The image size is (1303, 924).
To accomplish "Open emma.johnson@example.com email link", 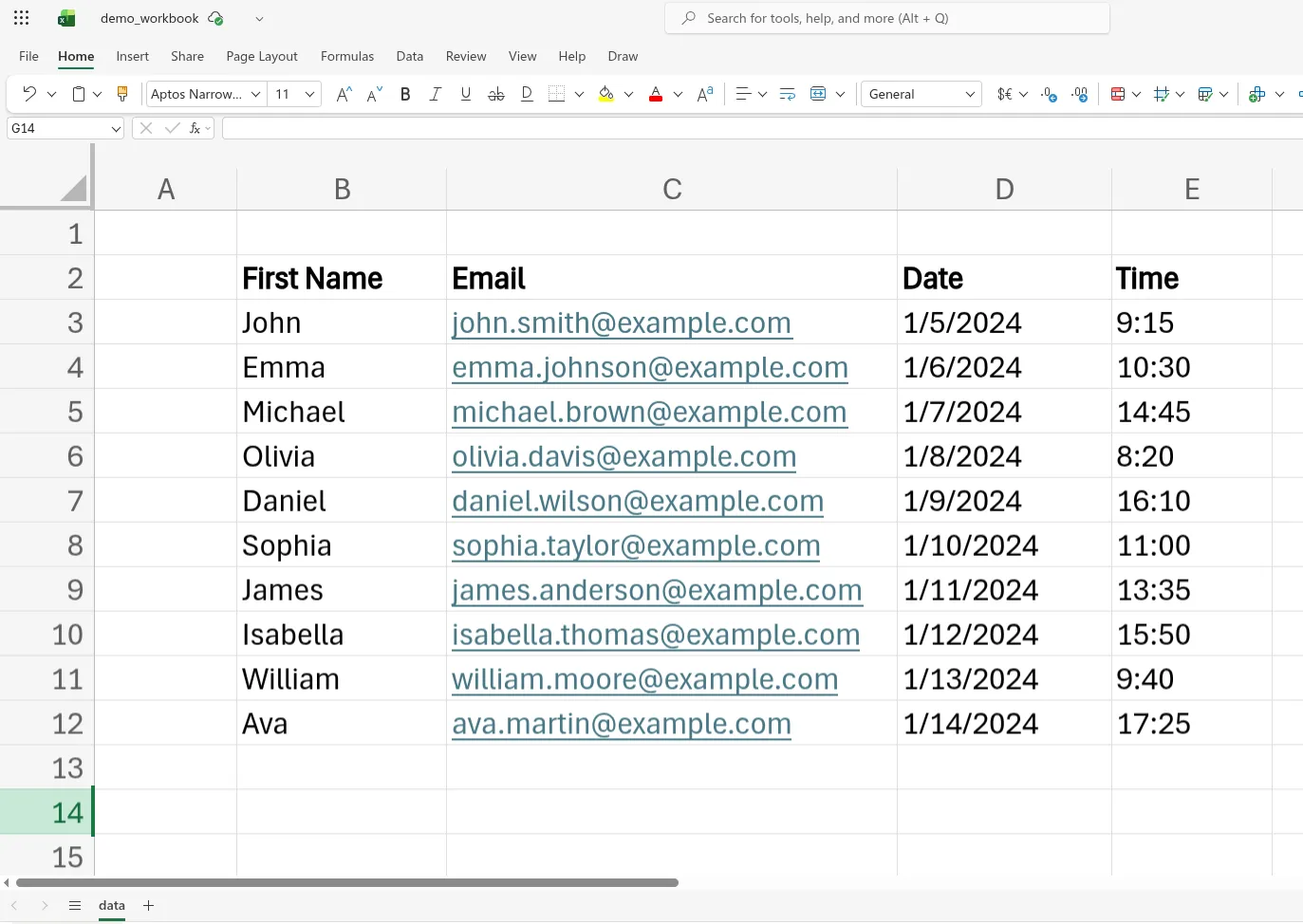I will (649, 367).
